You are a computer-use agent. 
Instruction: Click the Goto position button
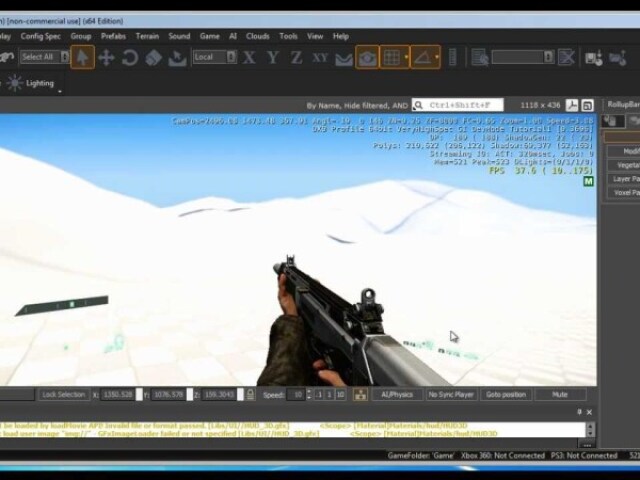tap(506, 395)
